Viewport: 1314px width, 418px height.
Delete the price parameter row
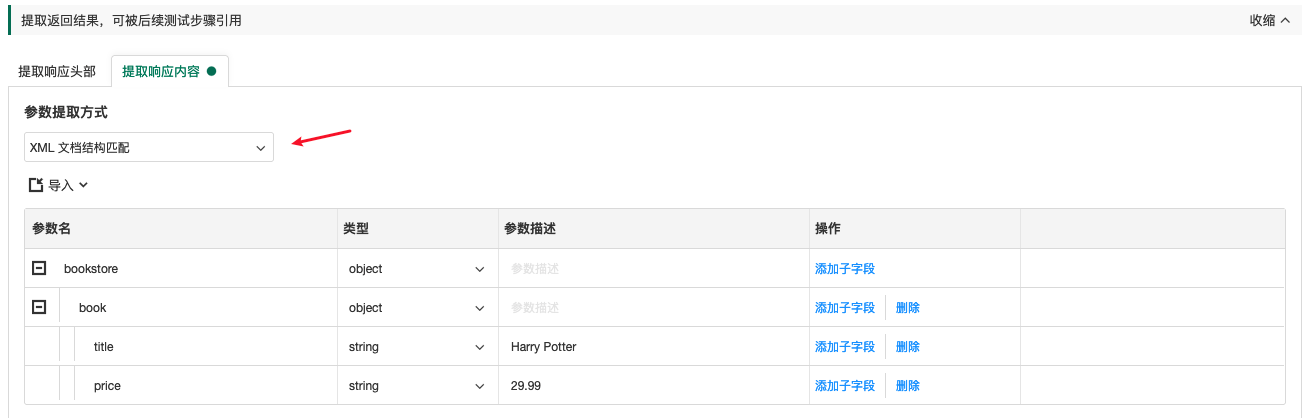pos(907,386)
